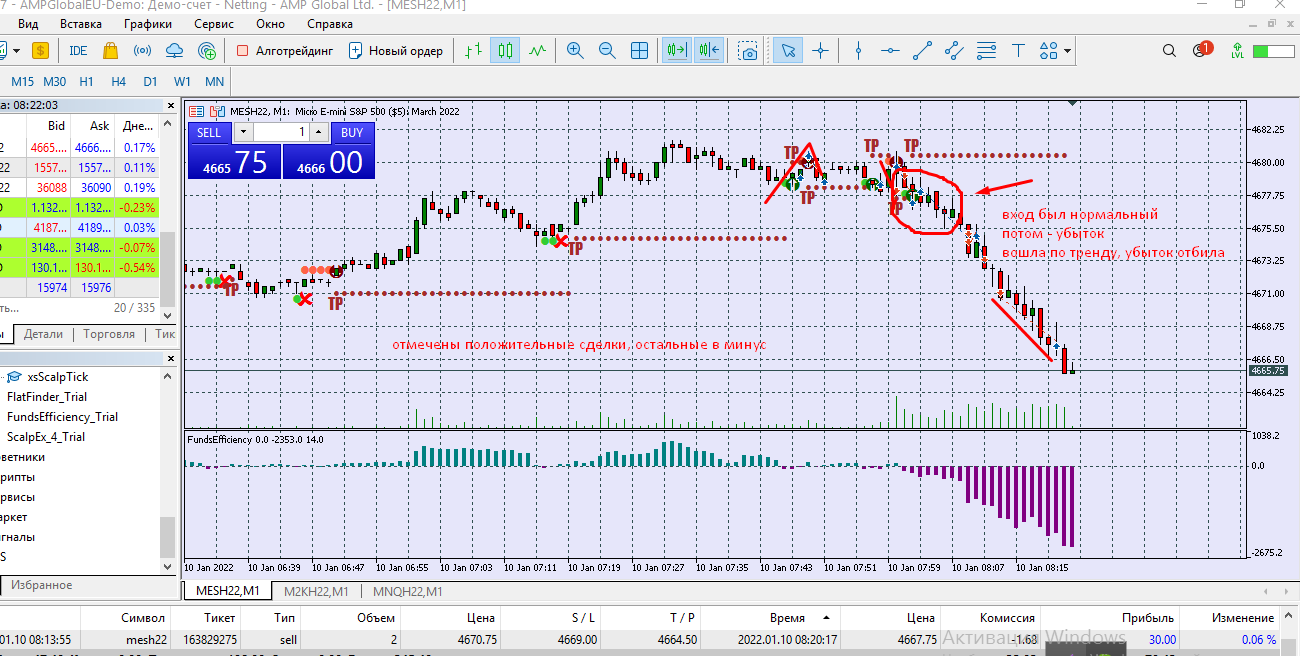Zoom out of the chart
Viewport: 1300px width, 656px height.
point(607,50)
